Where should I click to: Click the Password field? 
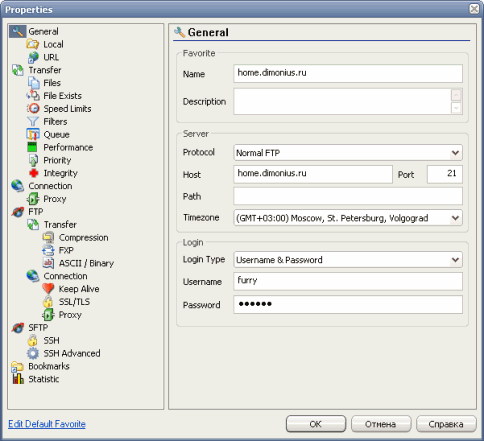(x=348, y=305)
